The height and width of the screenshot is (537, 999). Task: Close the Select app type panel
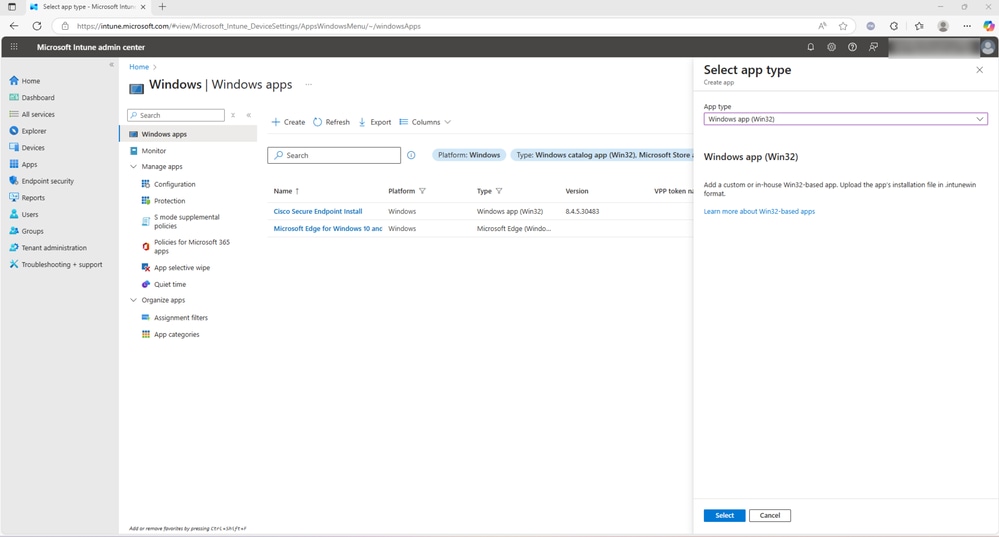pos(979,70)
